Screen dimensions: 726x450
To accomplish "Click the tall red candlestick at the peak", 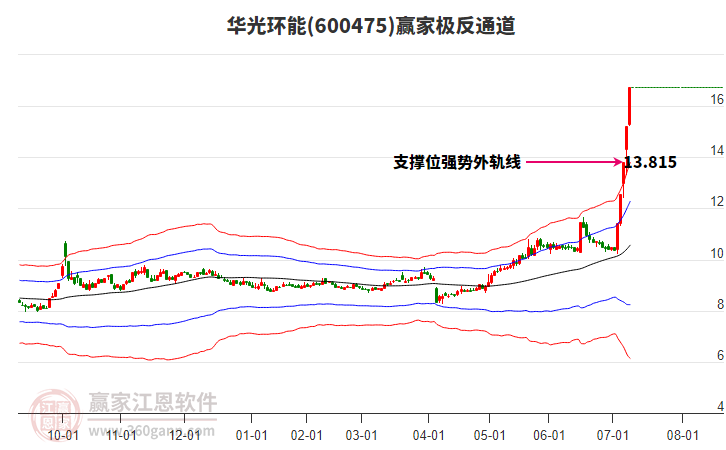I will click(630, 106).
